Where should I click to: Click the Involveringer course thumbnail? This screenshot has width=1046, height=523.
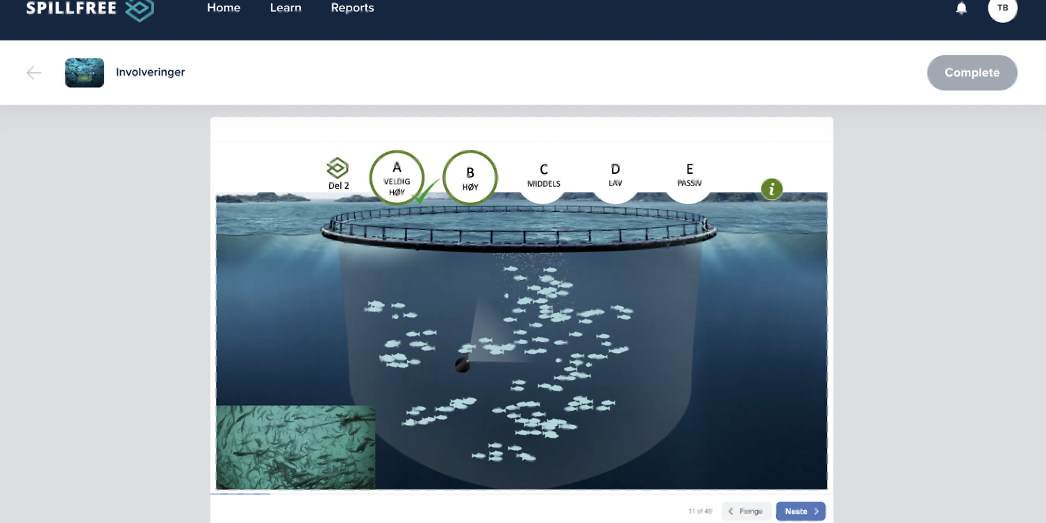coord(84,72)
